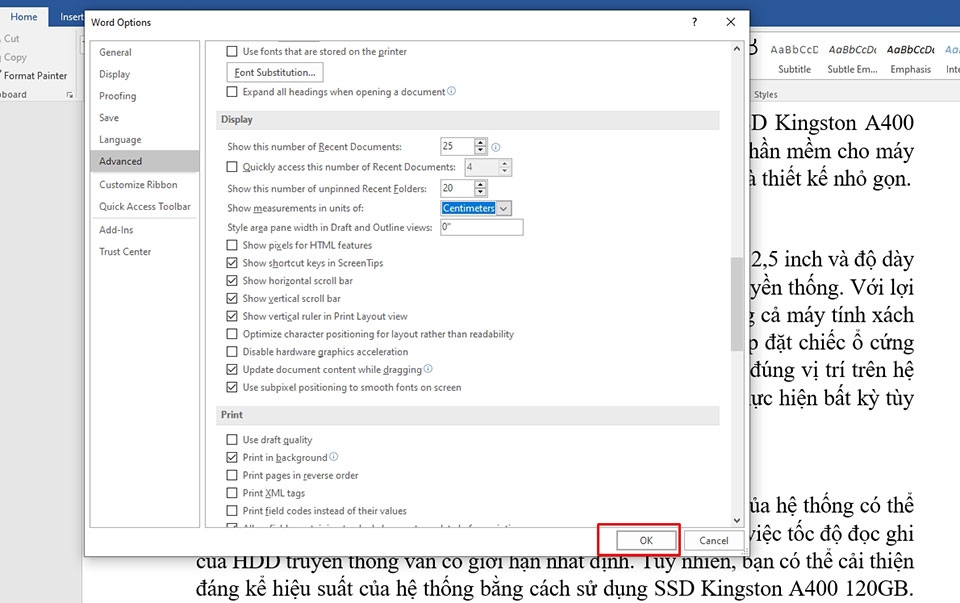Uncheck Show horizontal scroll bar
The image size is (960, 603).
point(232,280)
